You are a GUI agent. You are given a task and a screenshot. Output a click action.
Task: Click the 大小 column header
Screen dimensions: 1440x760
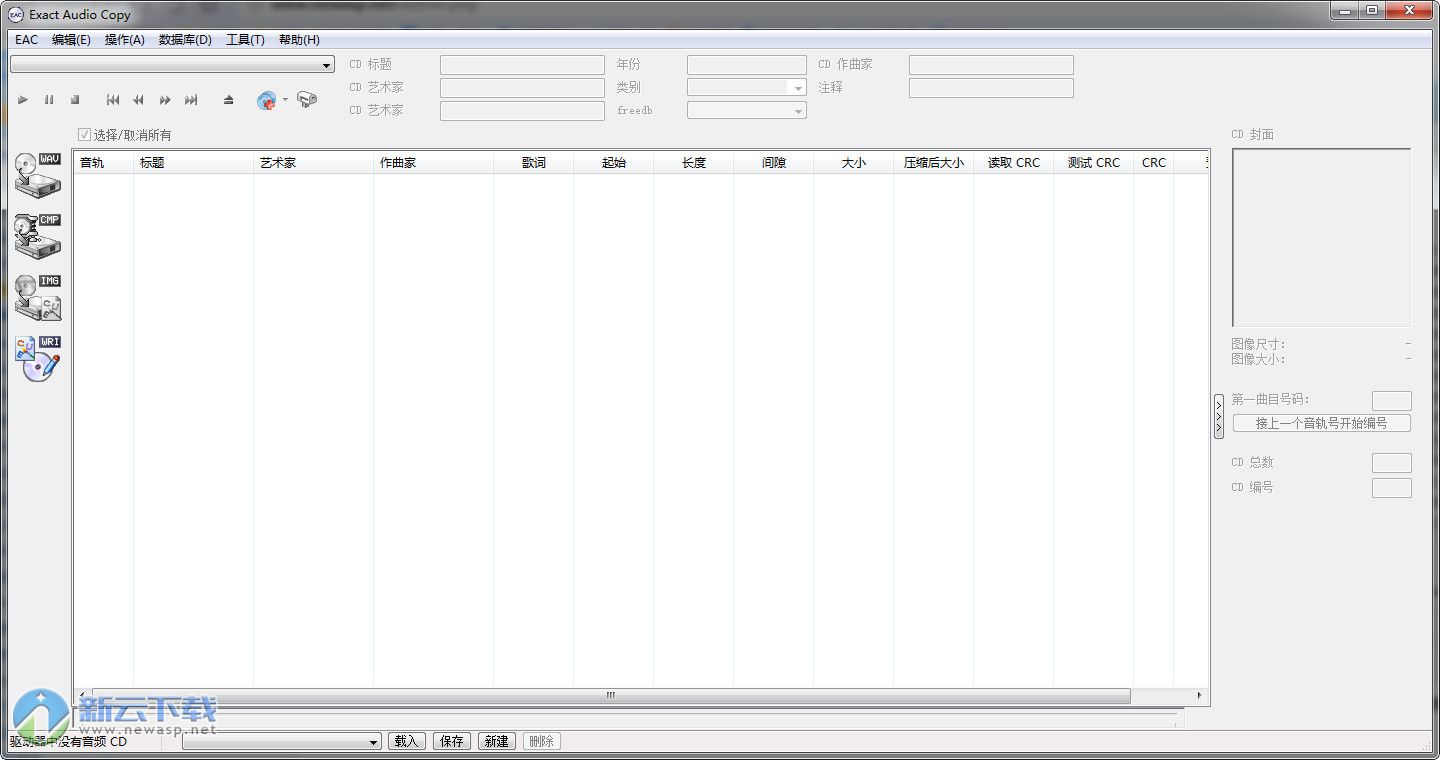[x=853, y=162]
